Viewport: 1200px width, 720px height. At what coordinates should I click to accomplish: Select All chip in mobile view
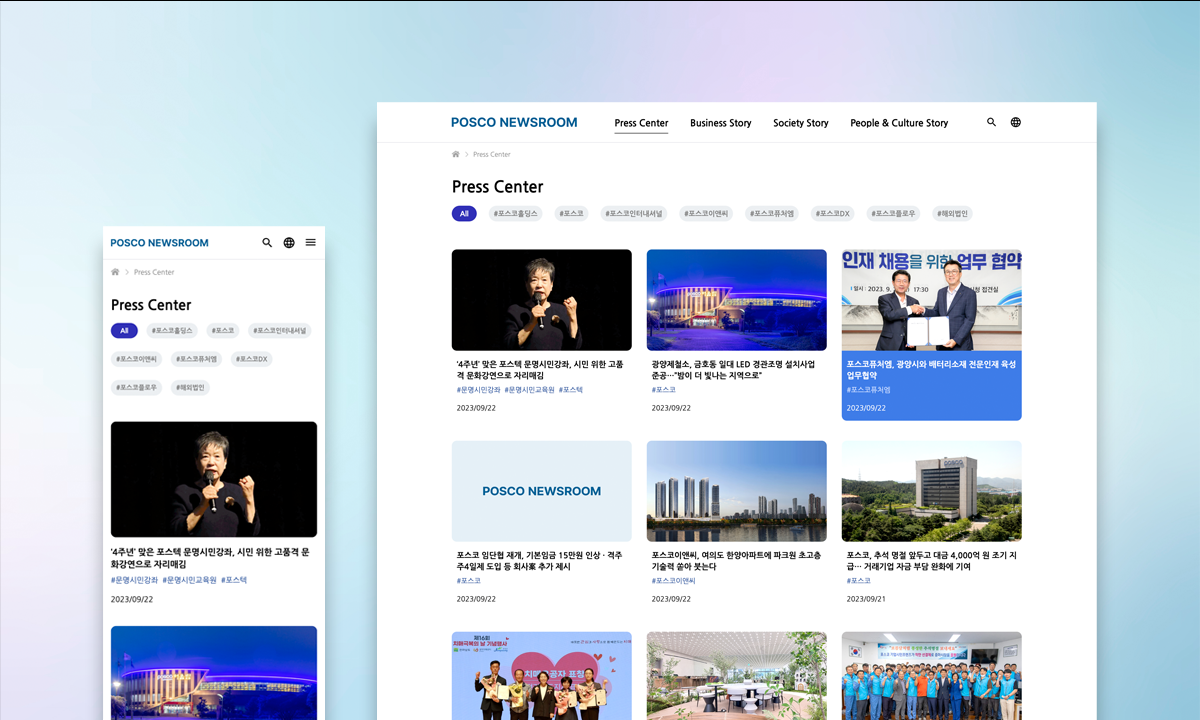[x=124, y=331]
